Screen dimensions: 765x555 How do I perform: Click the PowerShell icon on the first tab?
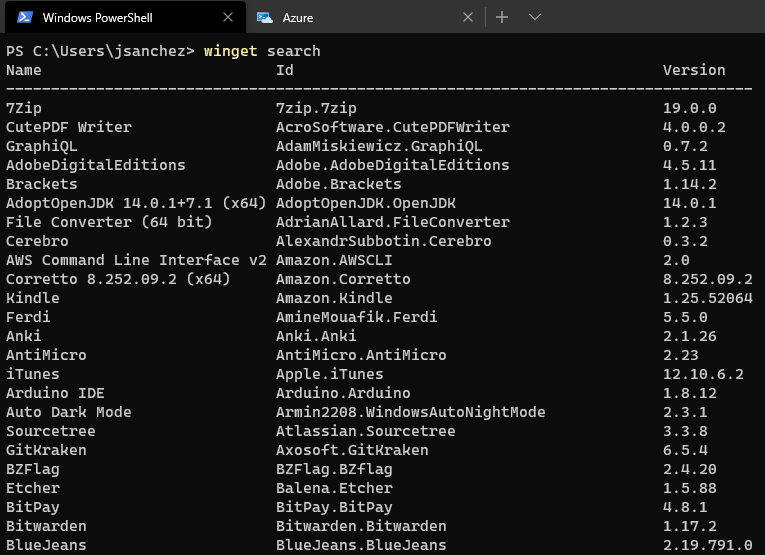(24, 17)
